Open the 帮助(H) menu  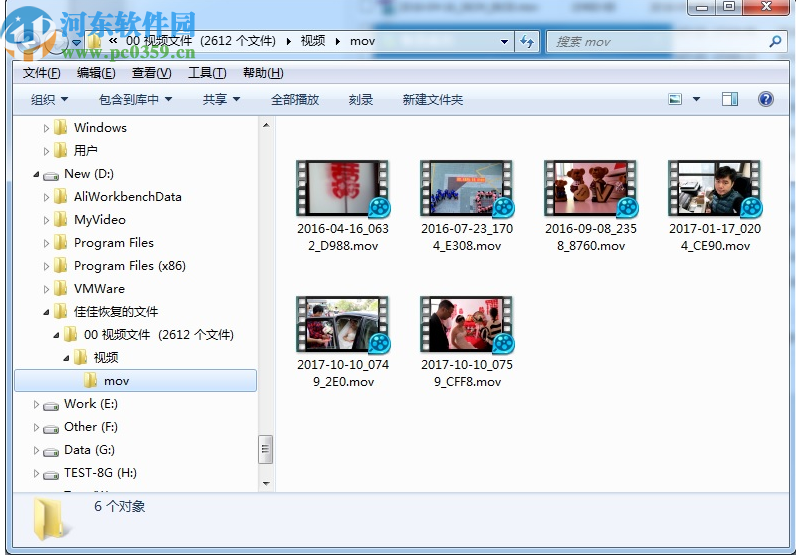(263, 73)
